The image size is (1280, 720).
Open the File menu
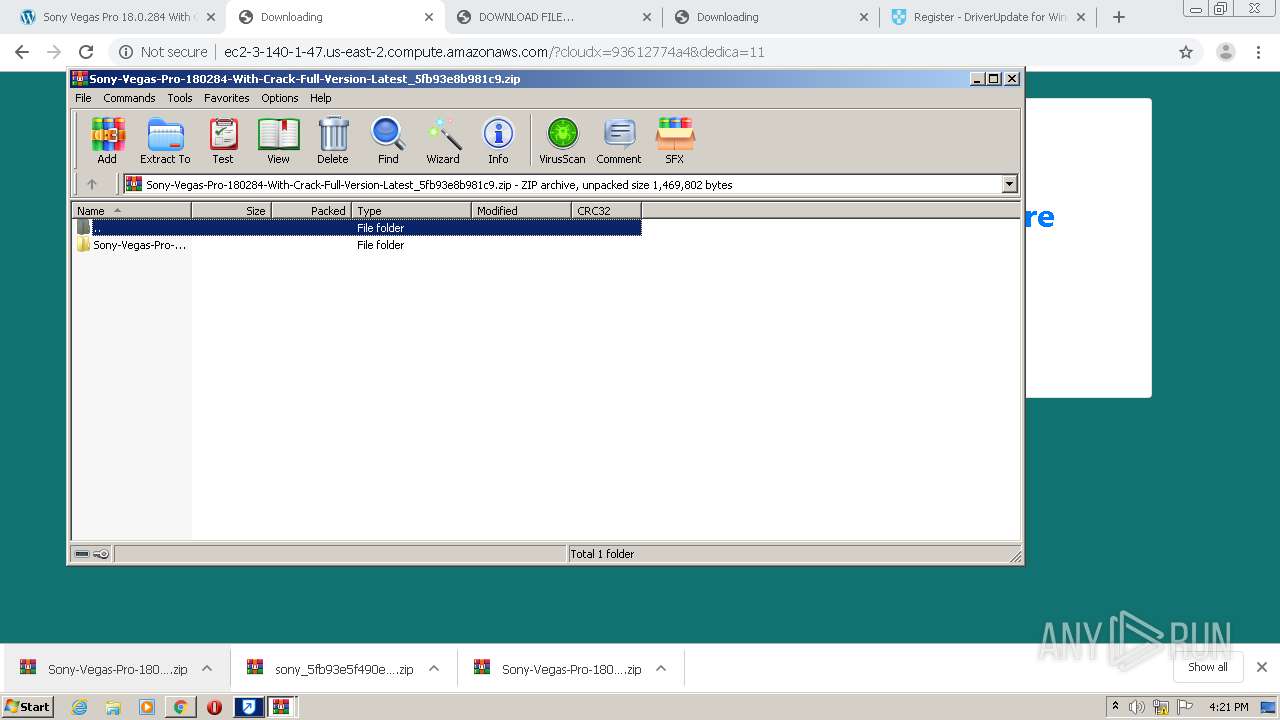click(83, 98)
